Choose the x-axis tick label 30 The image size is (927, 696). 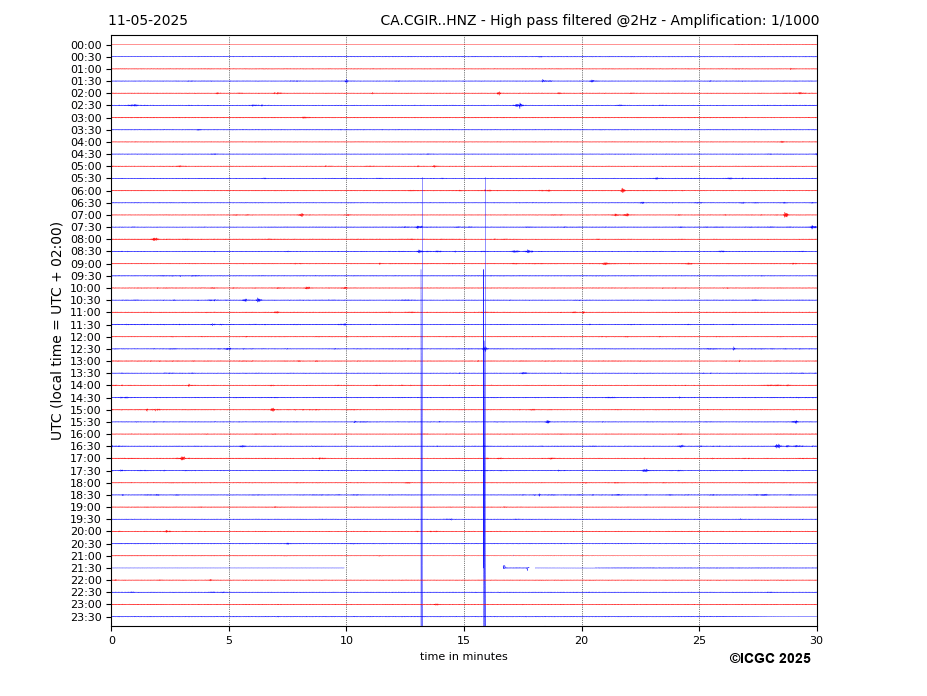pyautogui.click(x=817, y=640)
